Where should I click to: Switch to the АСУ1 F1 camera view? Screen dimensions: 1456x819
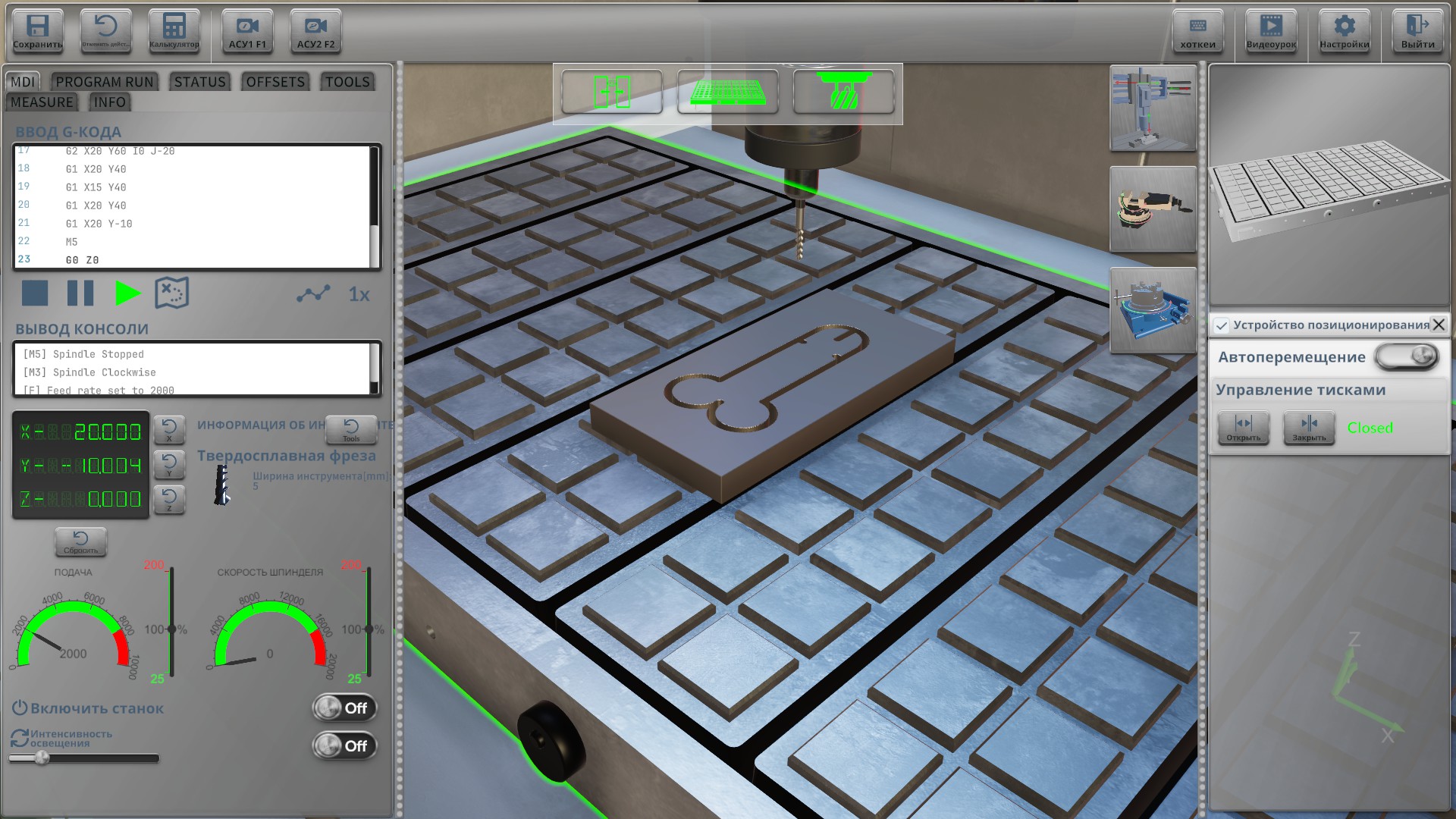click(x=247, y=31)
